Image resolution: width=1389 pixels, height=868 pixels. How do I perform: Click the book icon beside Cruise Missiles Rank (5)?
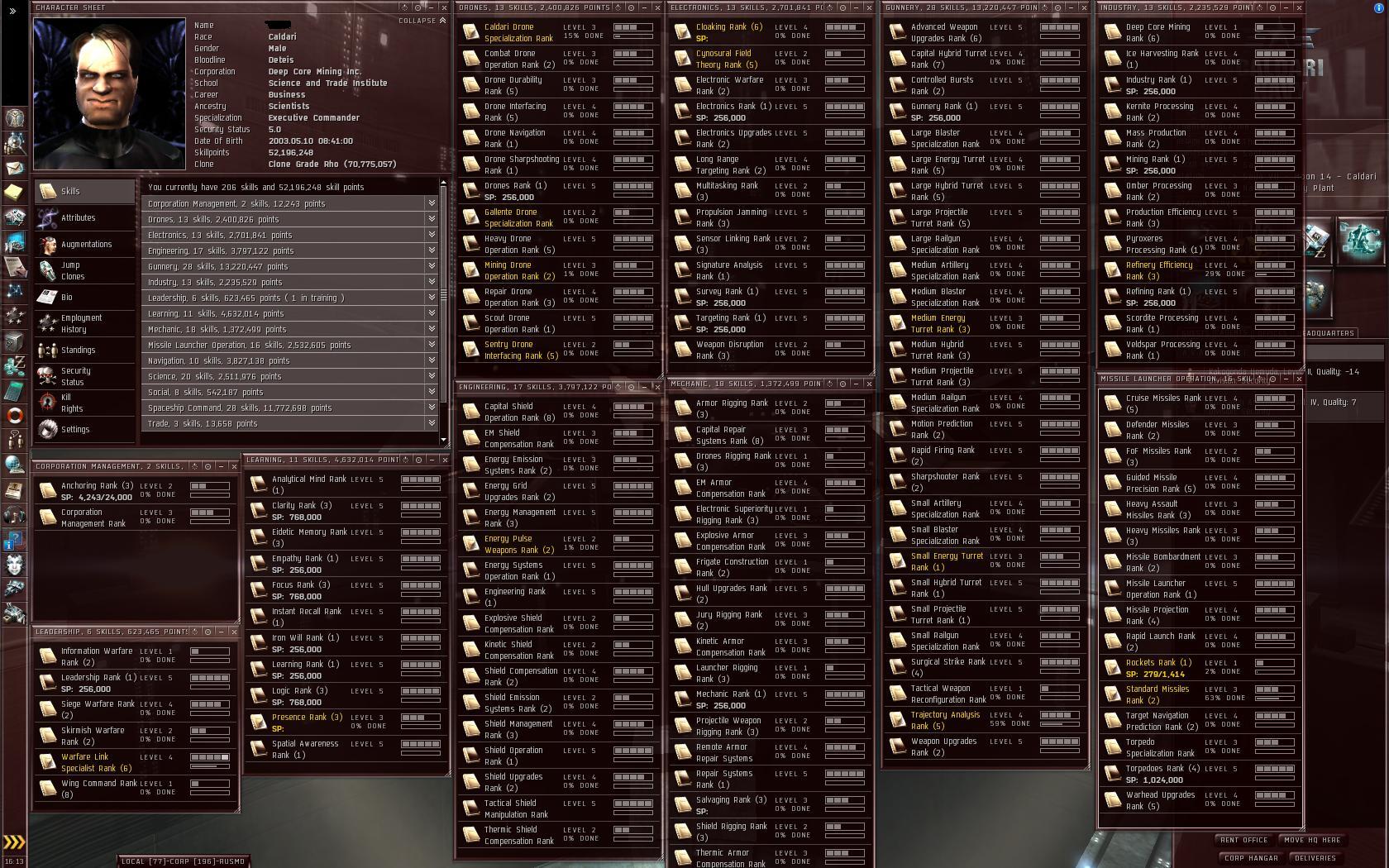(1112, 403)
